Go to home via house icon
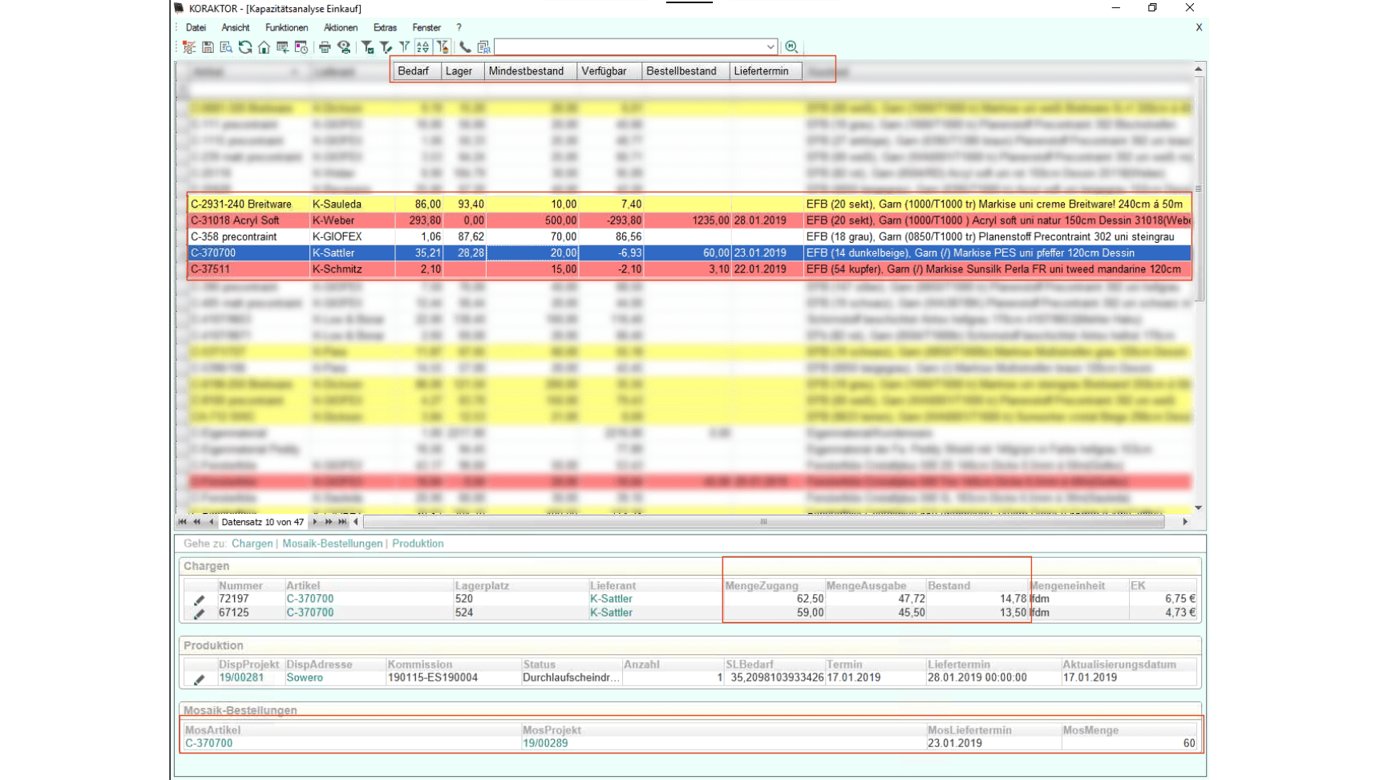Screen dimensions: 1380x780 (x=264, y=47)
